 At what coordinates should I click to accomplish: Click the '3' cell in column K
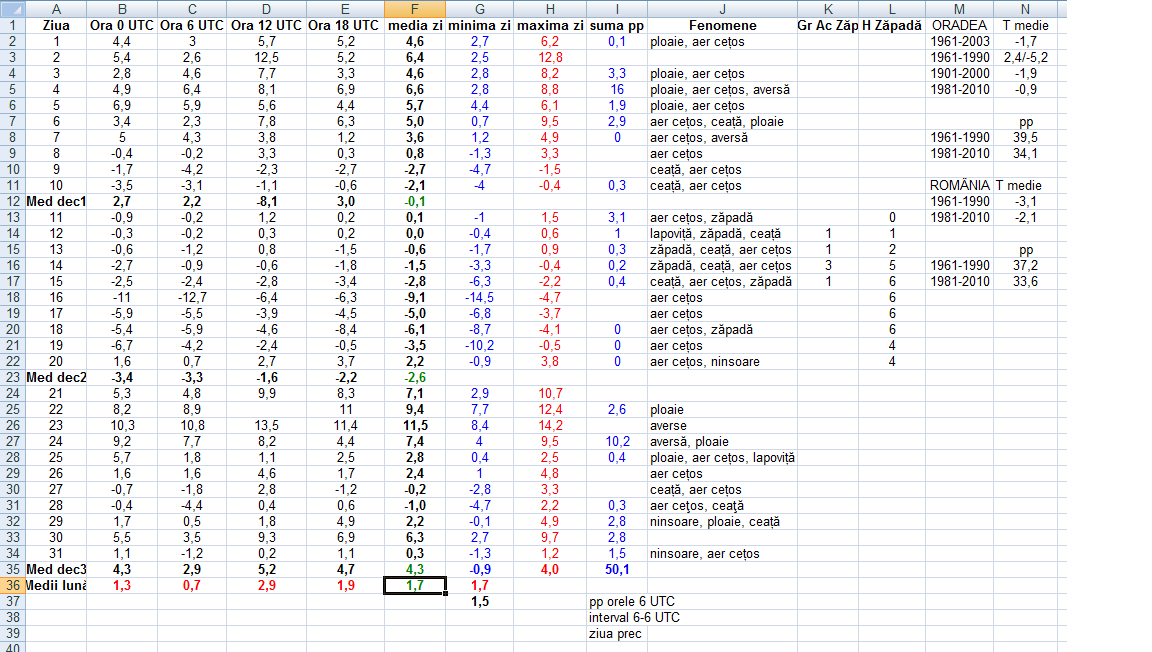click(828, 265)
